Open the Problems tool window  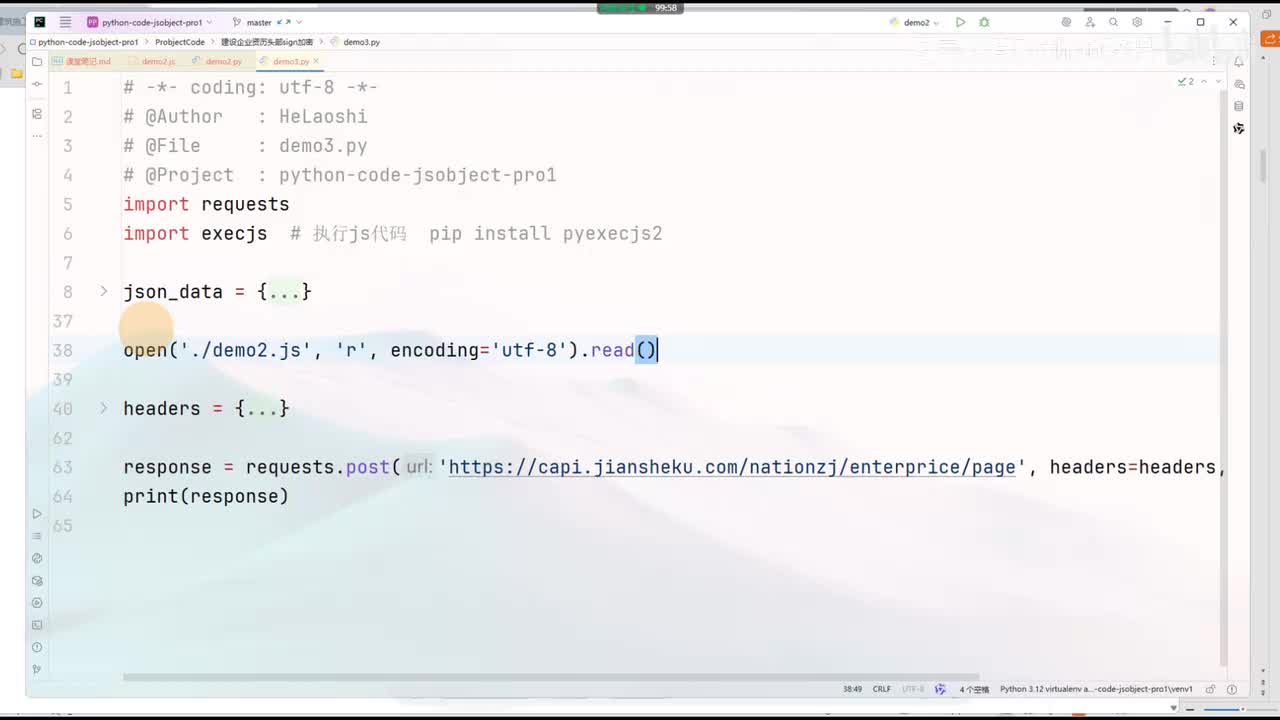pos(37,647)
